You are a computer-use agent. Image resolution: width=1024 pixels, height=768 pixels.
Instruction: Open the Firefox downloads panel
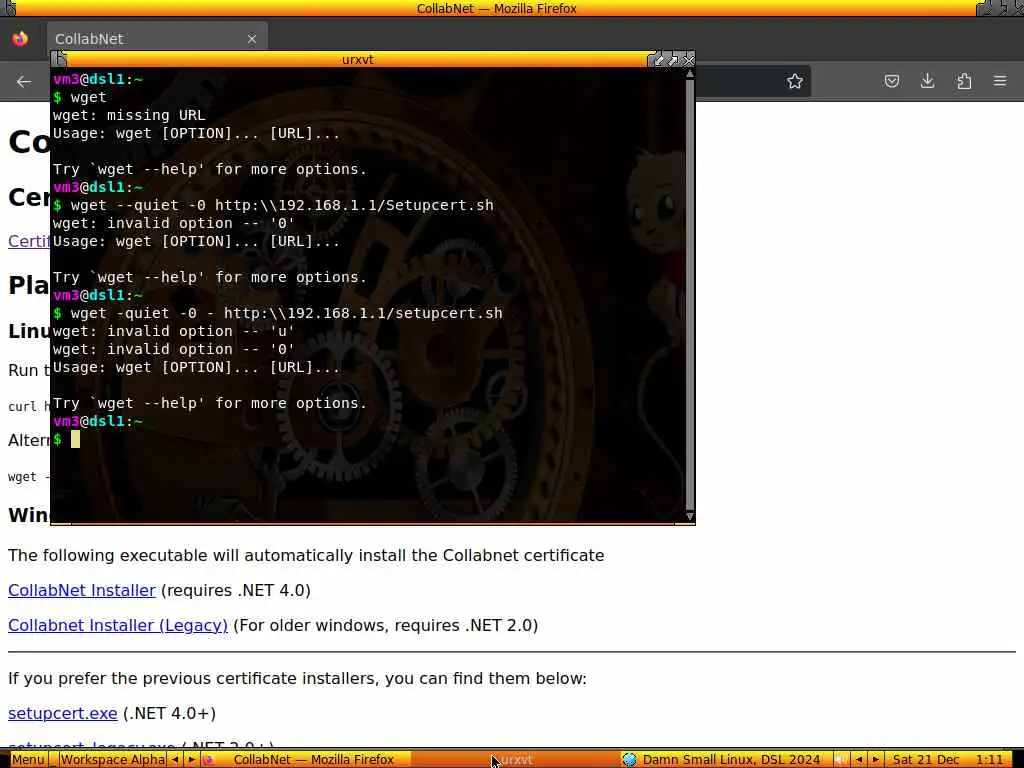(927, 82)
